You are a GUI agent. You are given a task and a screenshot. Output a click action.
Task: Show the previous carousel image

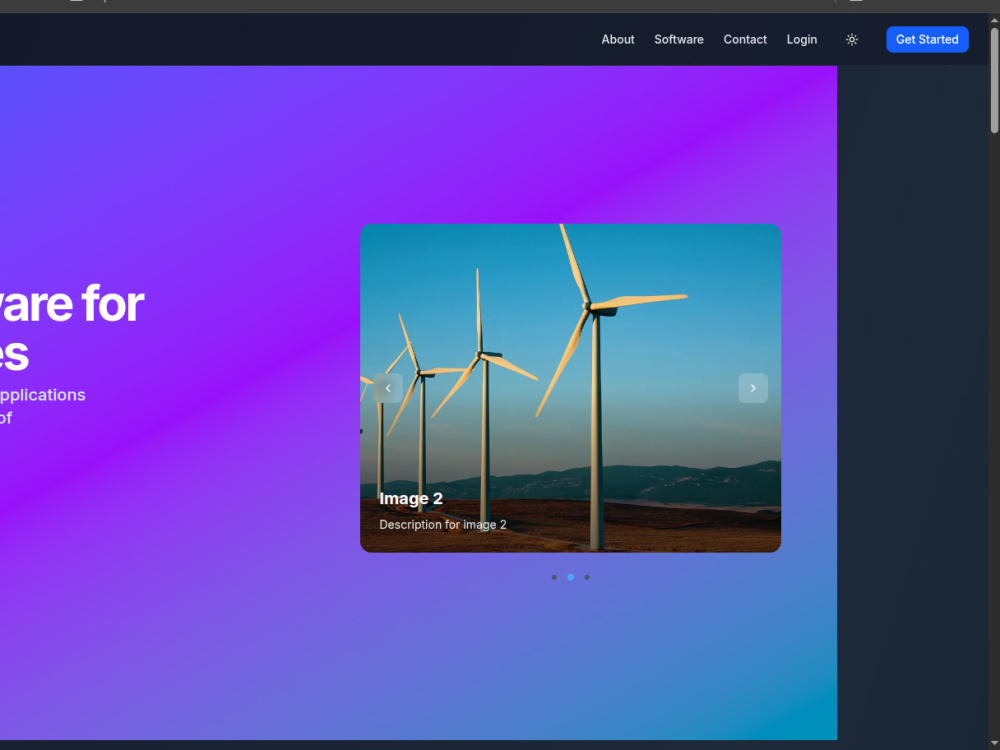(x=388, y=388)
